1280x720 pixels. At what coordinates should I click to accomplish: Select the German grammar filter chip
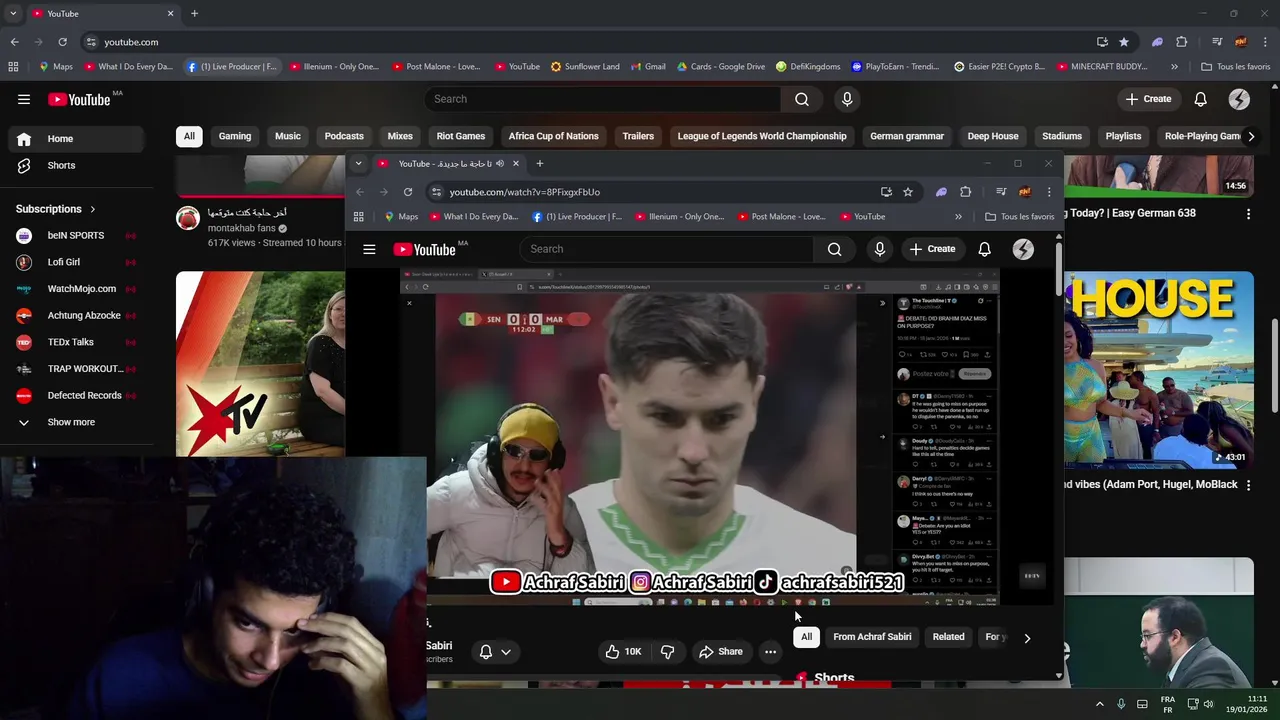(907, 136)
